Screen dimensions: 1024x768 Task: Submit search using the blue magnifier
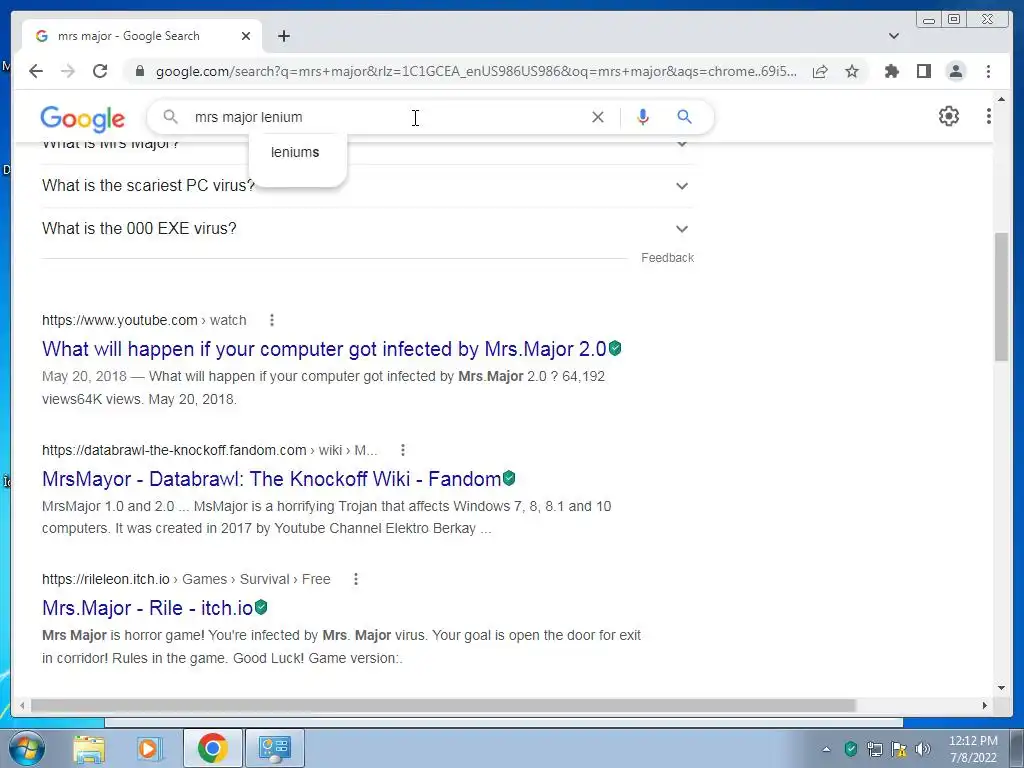[684, 117]
